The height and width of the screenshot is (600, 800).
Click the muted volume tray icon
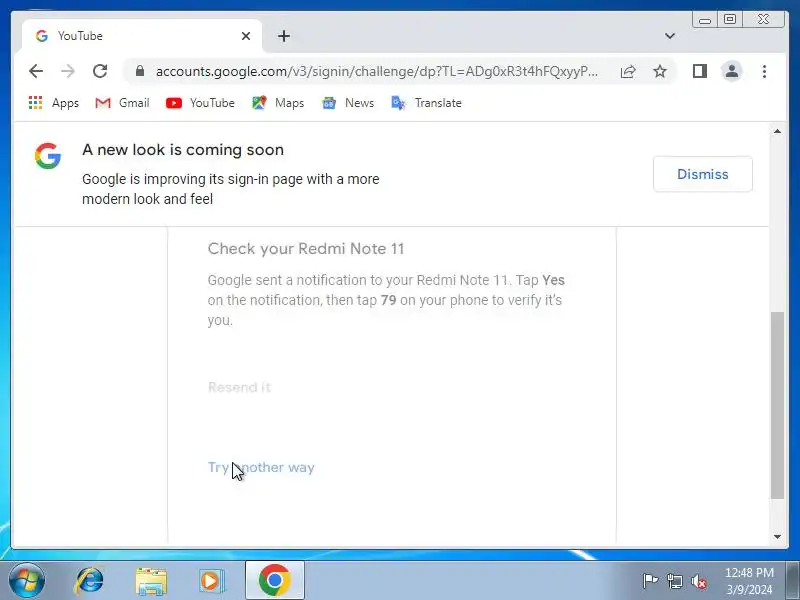[x=698, y=581]
